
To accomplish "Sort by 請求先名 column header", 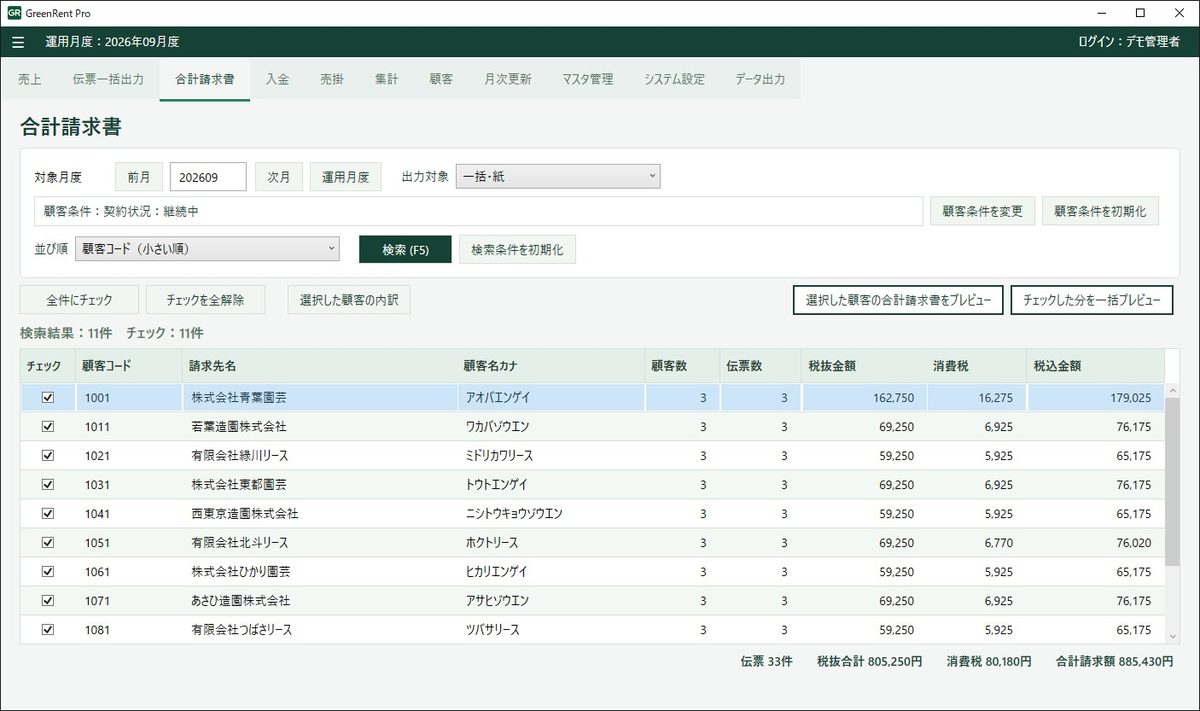I will [x=320, y=366].
